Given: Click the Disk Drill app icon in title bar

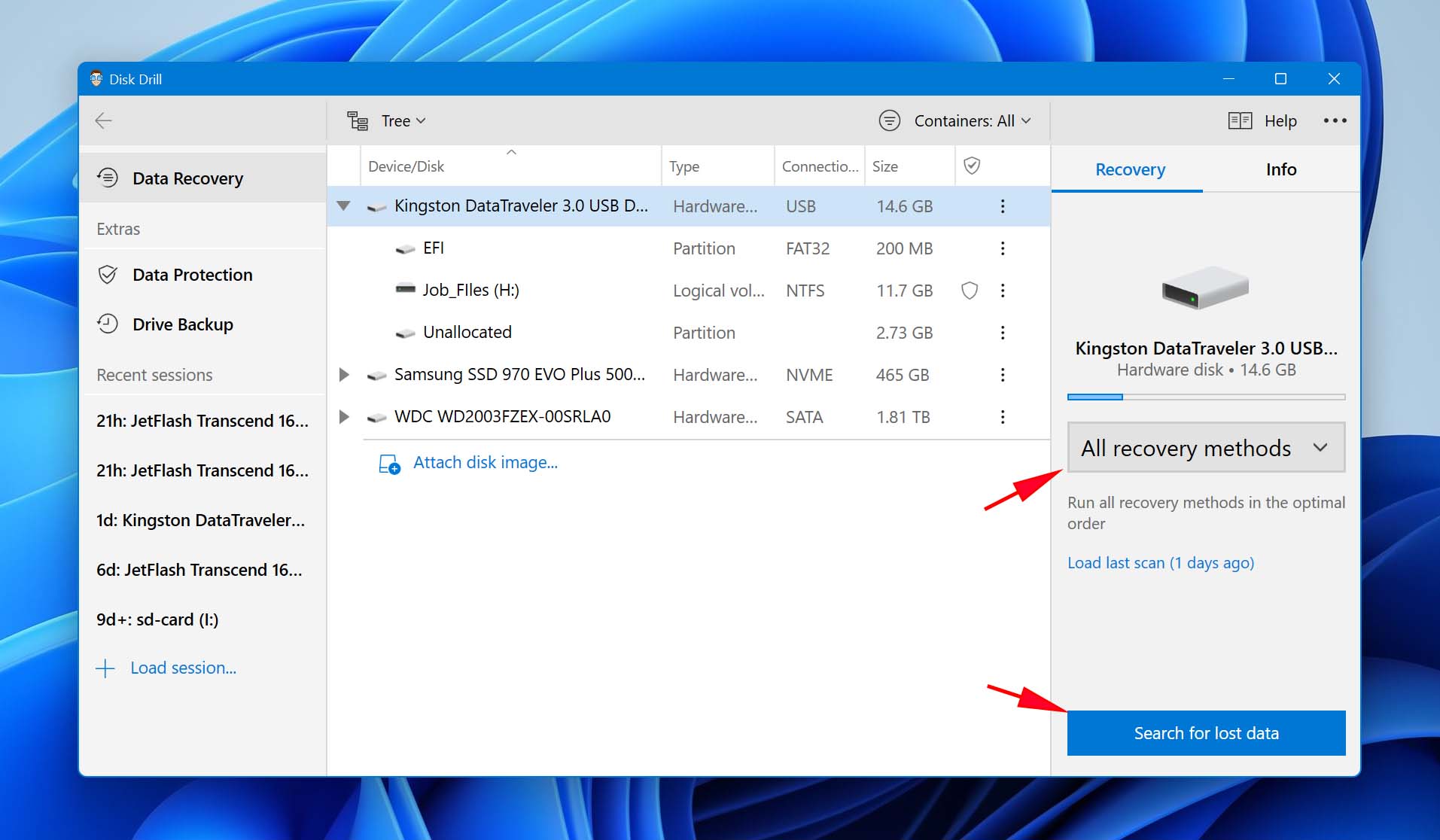Looking at the screenshot, I should click(x=96, y=78).
